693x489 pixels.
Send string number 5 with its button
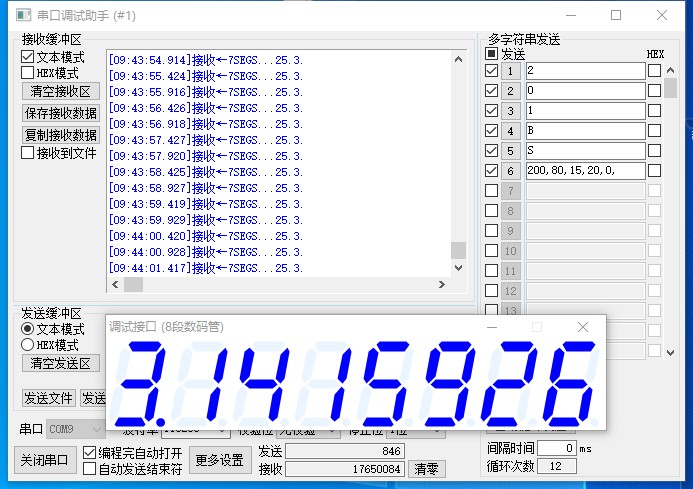(x=510, y=151)
